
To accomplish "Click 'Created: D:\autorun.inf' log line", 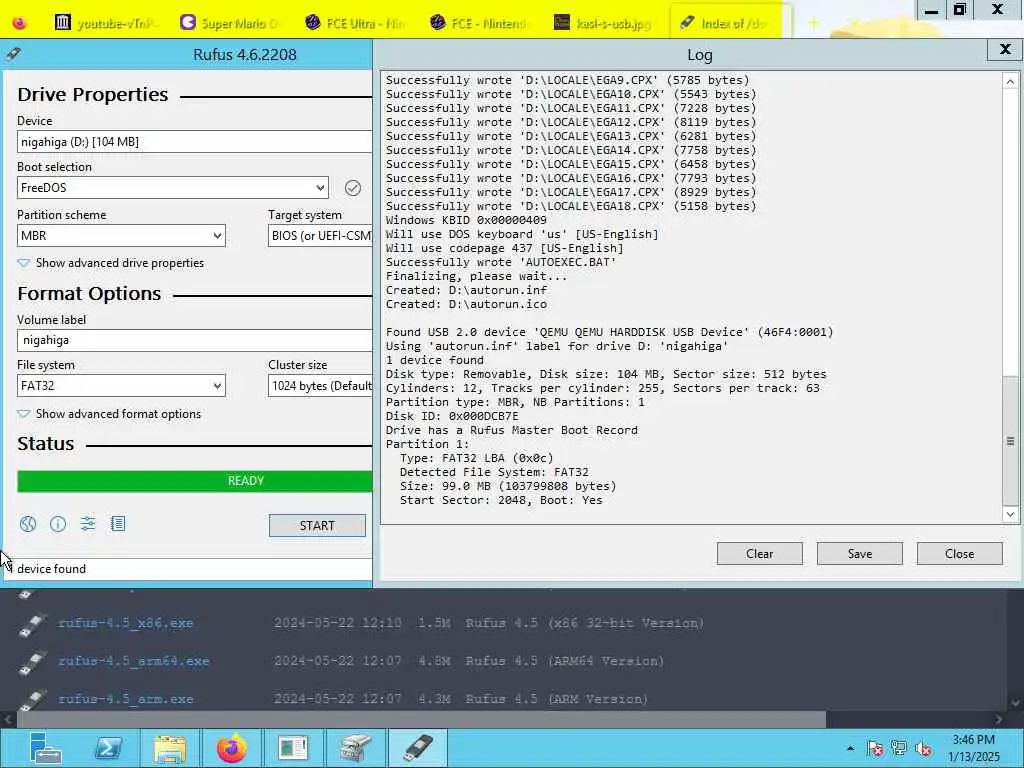I will [x=466, y=290].
